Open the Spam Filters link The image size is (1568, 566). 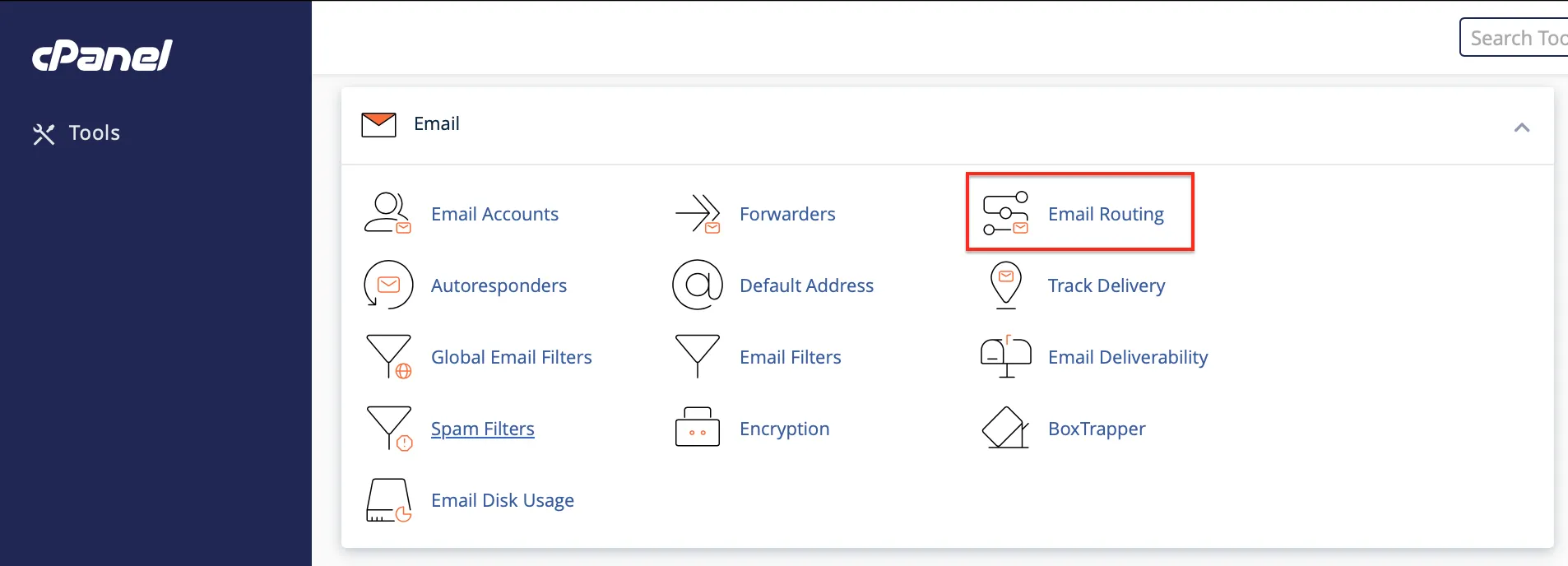coord(482,429)
